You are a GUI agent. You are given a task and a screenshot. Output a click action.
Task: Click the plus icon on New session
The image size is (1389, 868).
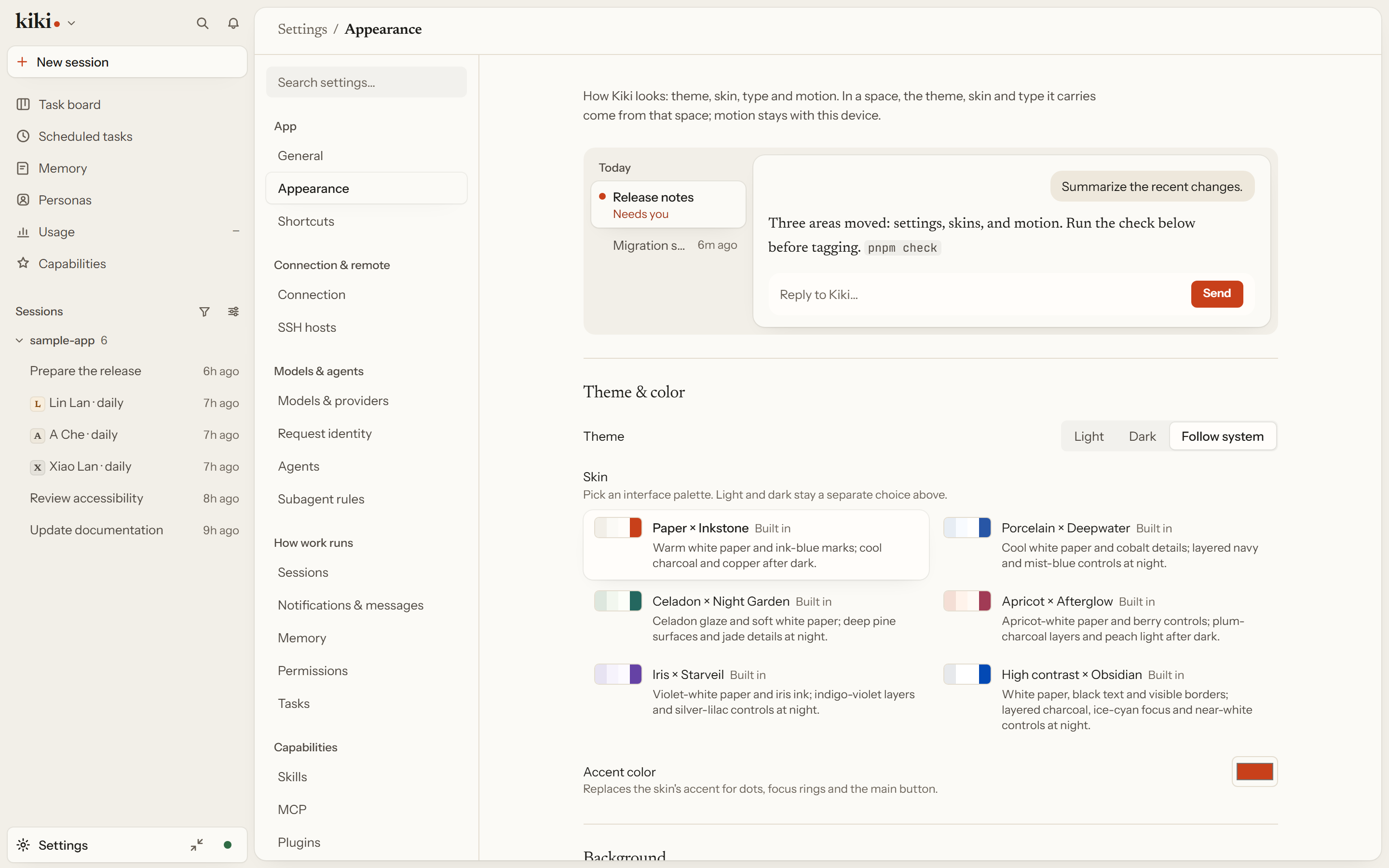pyautogui.click(x=22, y=62)
